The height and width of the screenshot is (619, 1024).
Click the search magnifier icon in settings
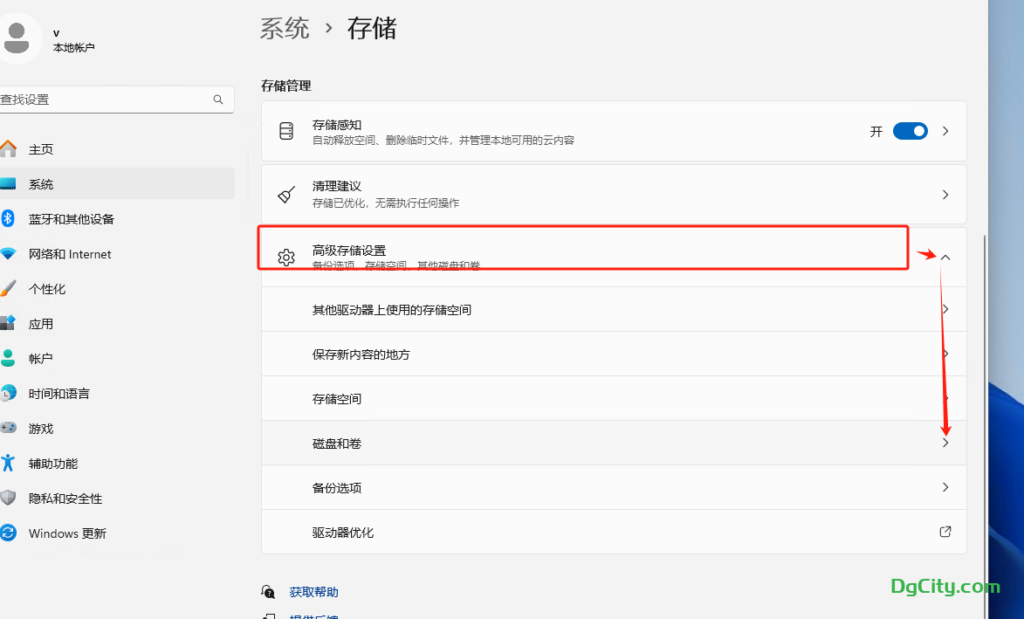[x=218, y=100]
